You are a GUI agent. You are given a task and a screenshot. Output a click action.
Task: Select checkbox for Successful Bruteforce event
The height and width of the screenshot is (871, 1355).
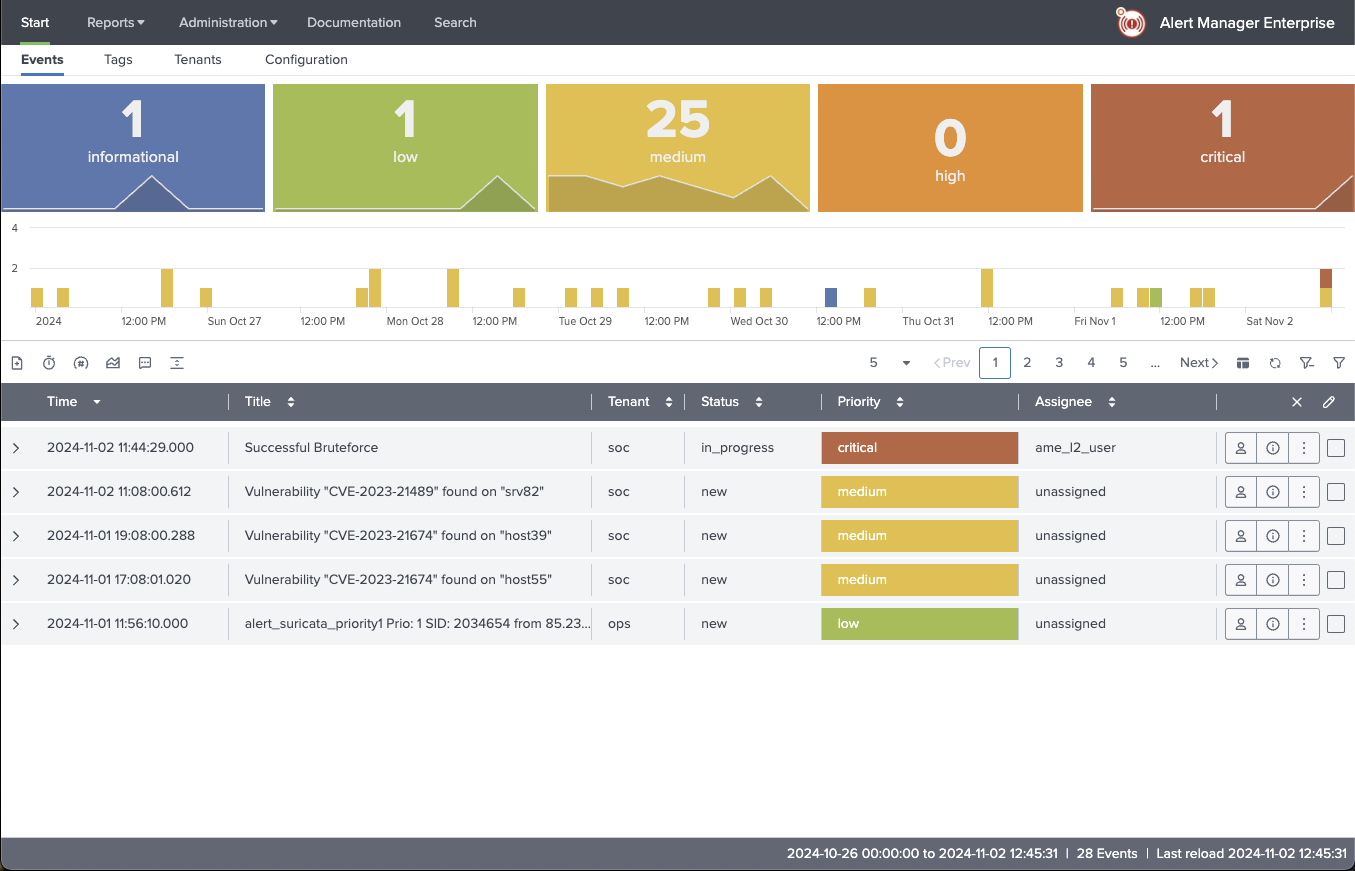click(x=1336, y=448)
